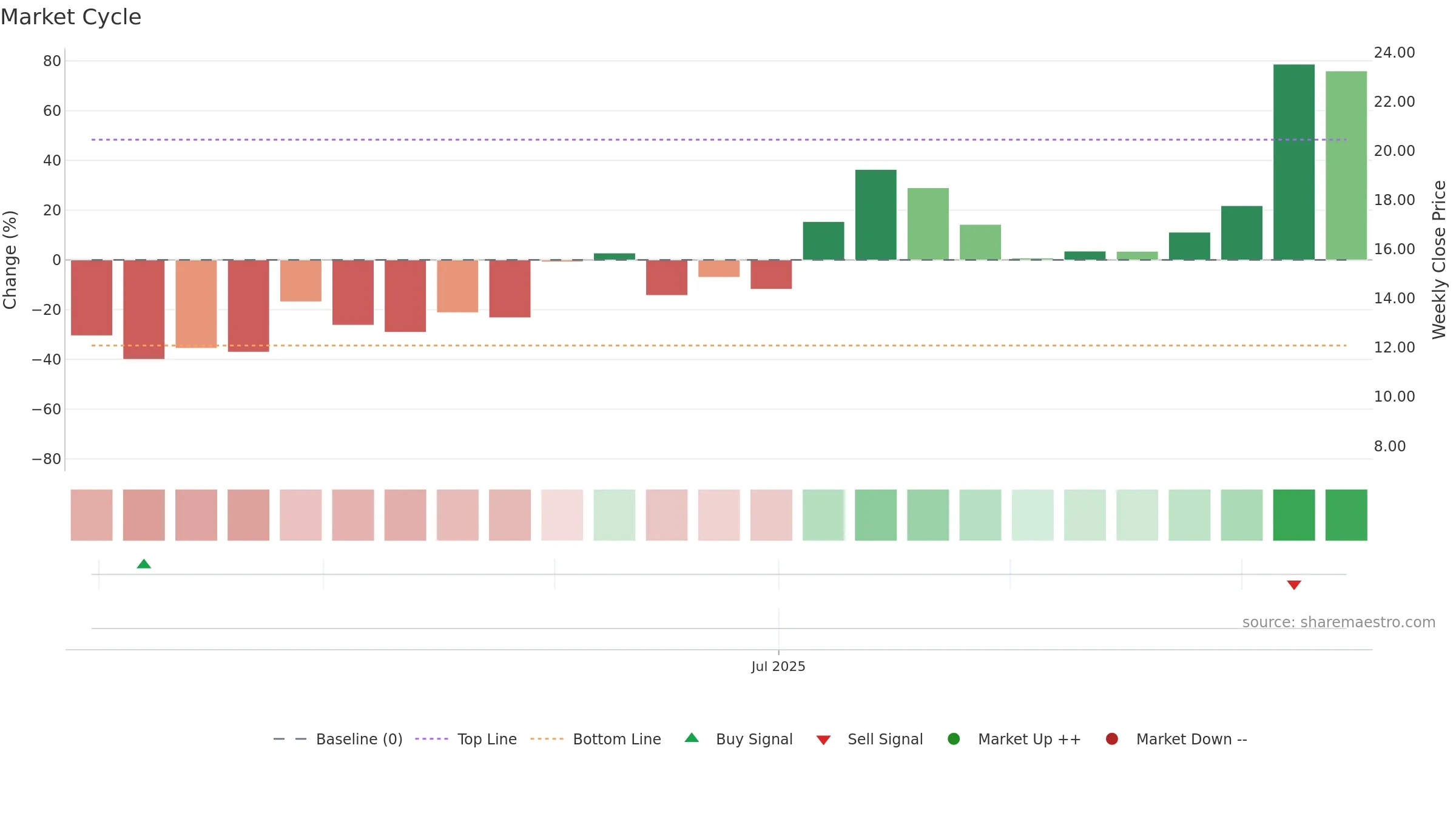Click the orange dotted Bottom Line in chart

coord(719,345)
